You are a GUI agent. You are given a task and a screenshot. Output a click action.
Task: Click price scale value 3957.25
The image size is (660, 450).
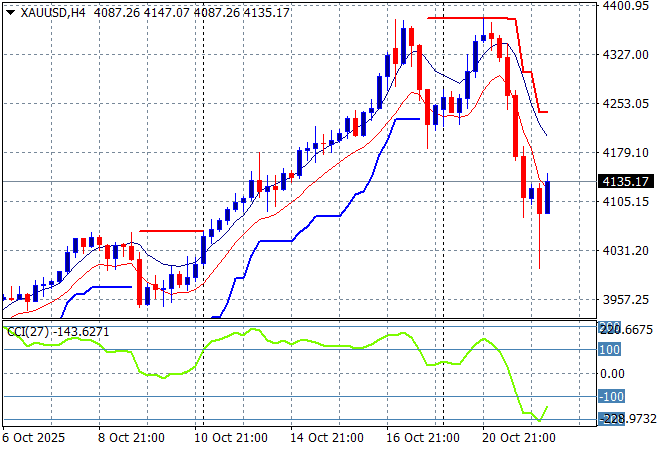click(625, 300)
